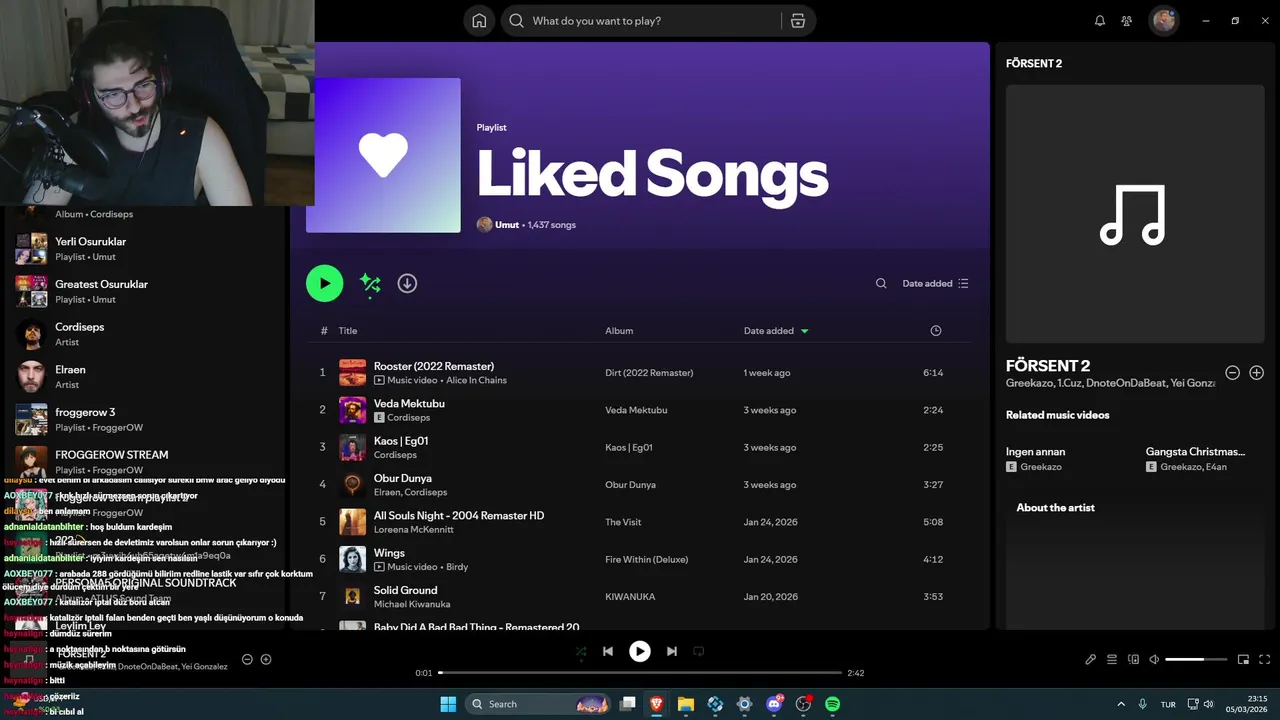
Task: Click FÖRSENT 2 album art placeholder
Action: (1135, 214)
